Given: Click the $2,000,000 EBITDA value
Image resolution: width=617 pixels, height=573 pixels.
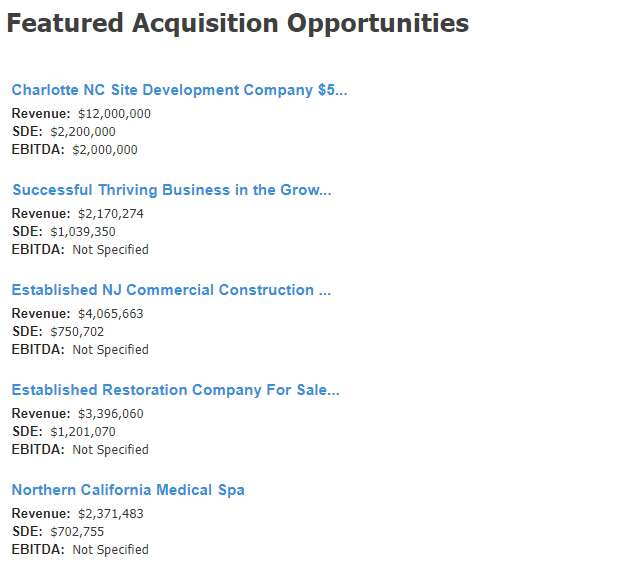Looking at the screenshot, I should (x=105, y=150).
